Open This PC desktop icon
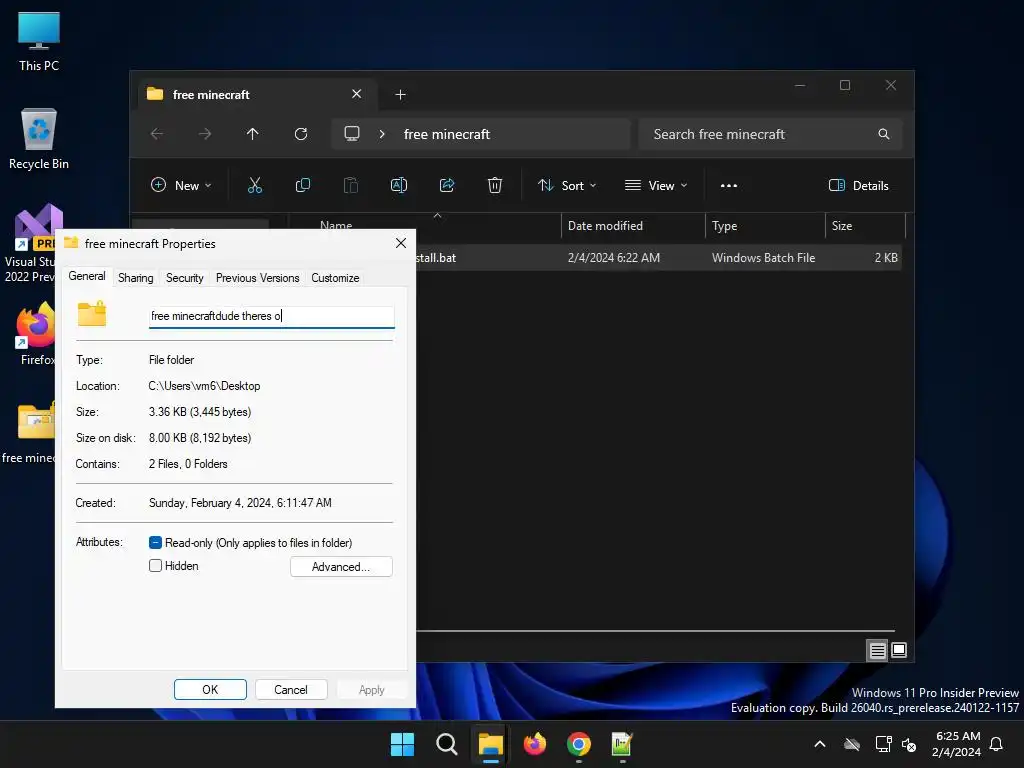The image size is (1024, 768). [x=39, y=42]
